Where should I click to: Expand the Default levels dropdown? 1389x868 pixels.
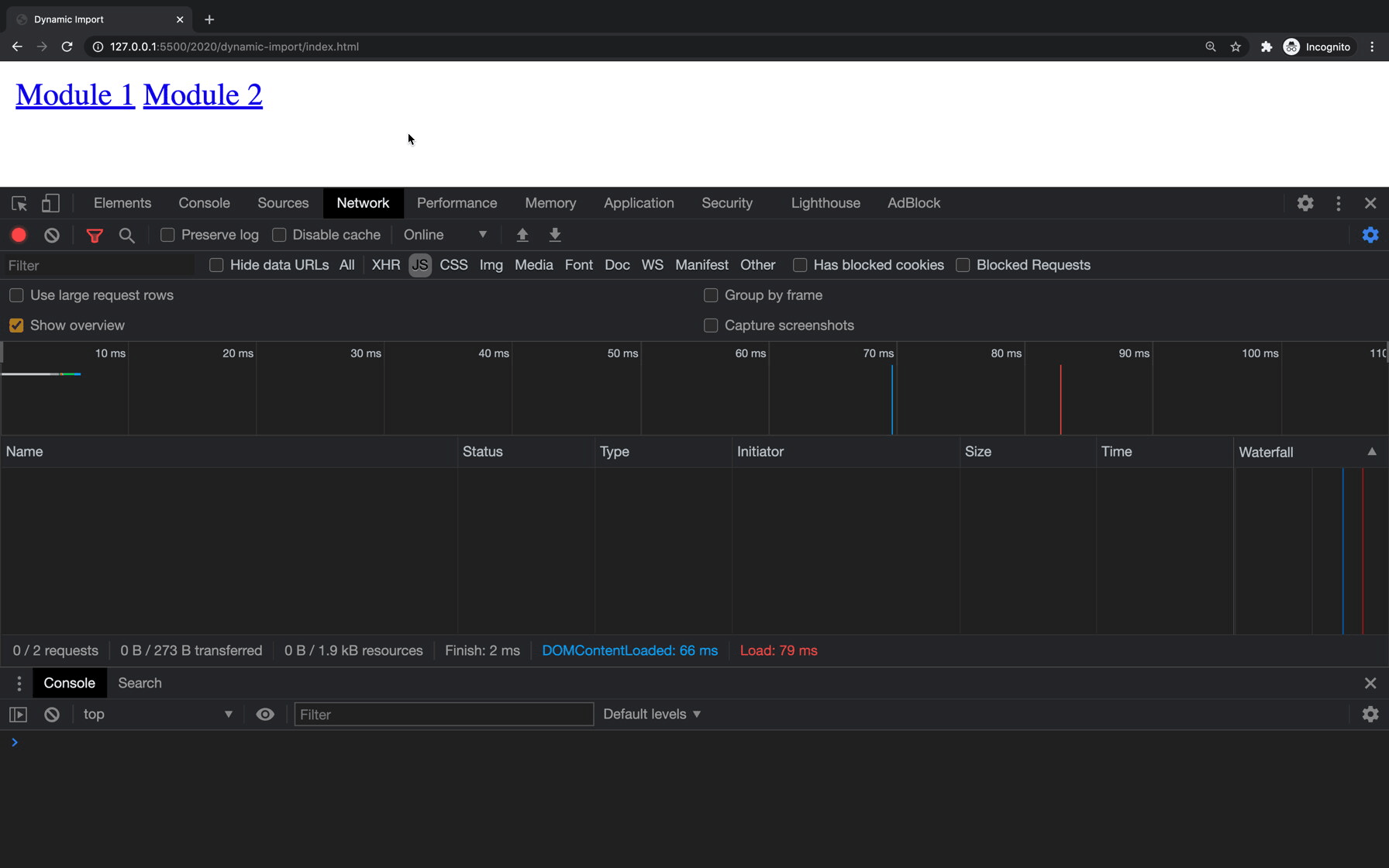pos(652,714)
